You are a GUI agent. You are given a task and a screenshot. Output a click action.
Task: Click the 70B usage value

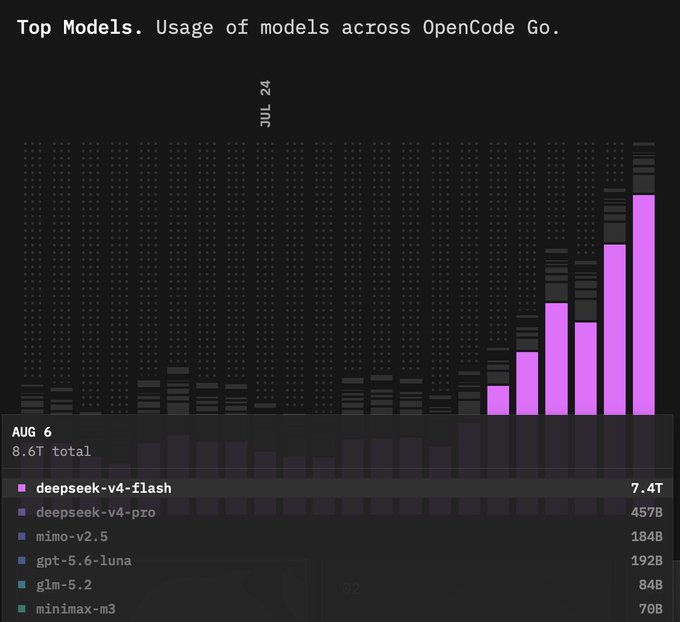pyautogui.click(x=651, y=609)
